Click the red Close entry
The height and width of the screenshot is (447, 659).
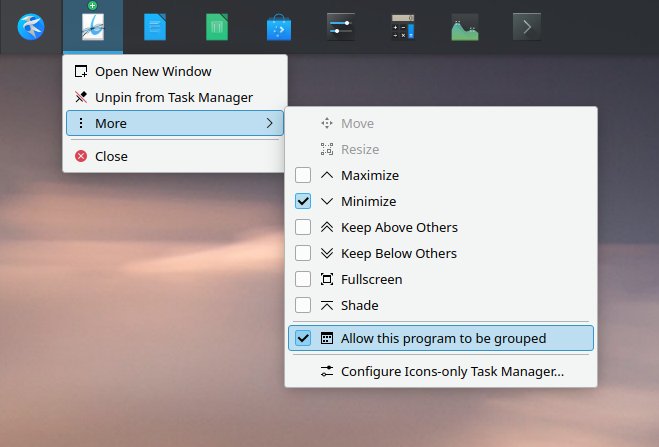click(x=175, y=156)
